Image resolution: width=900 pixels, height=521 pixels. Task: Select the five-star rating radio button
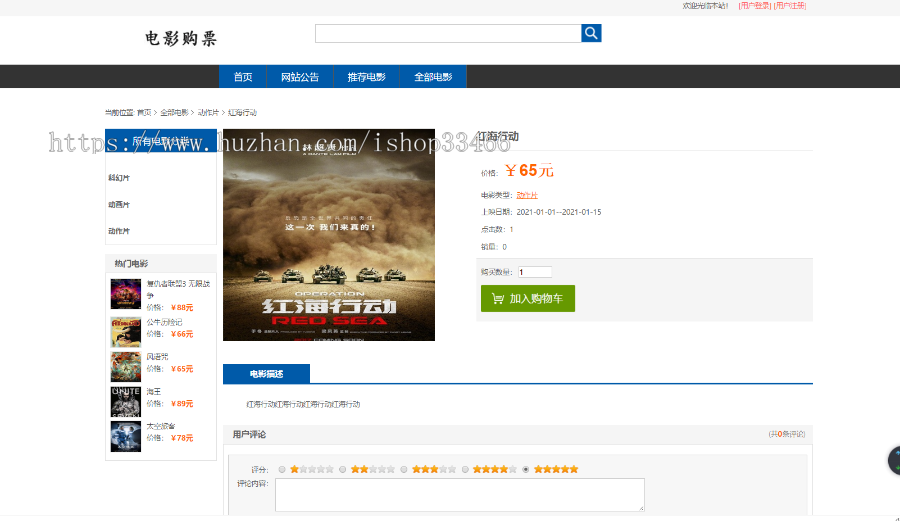click(x=526, y=469)
